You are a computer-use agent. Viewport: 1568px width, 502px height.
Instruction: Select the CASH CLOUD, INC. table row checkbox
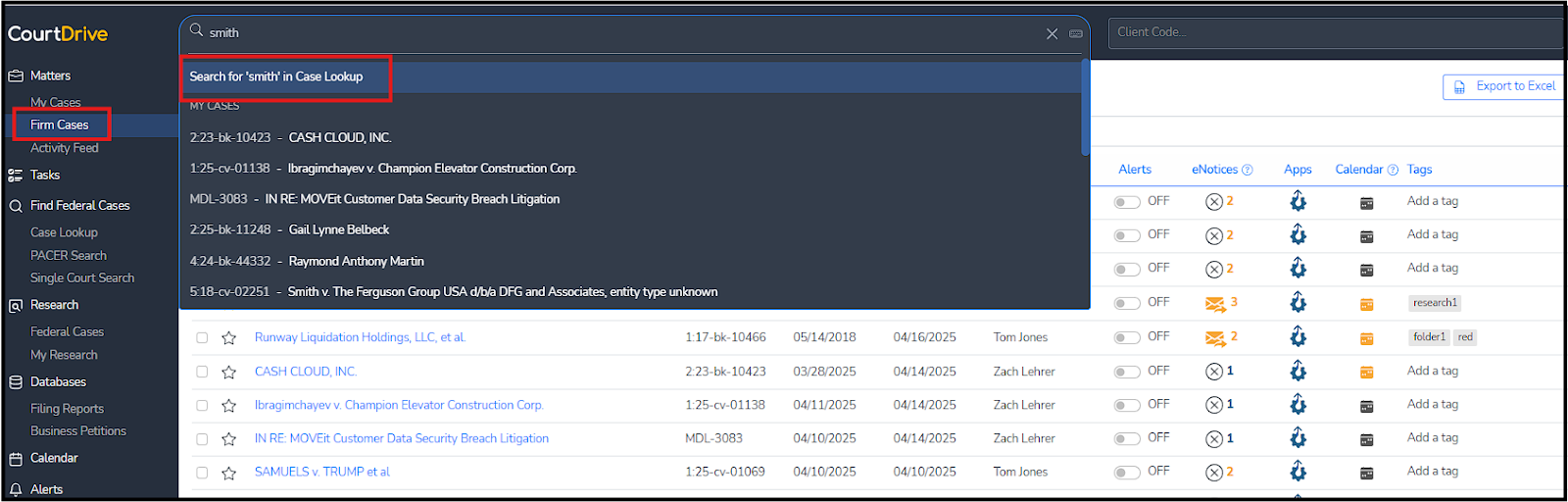pyautogui.click(x=202, y=372)
